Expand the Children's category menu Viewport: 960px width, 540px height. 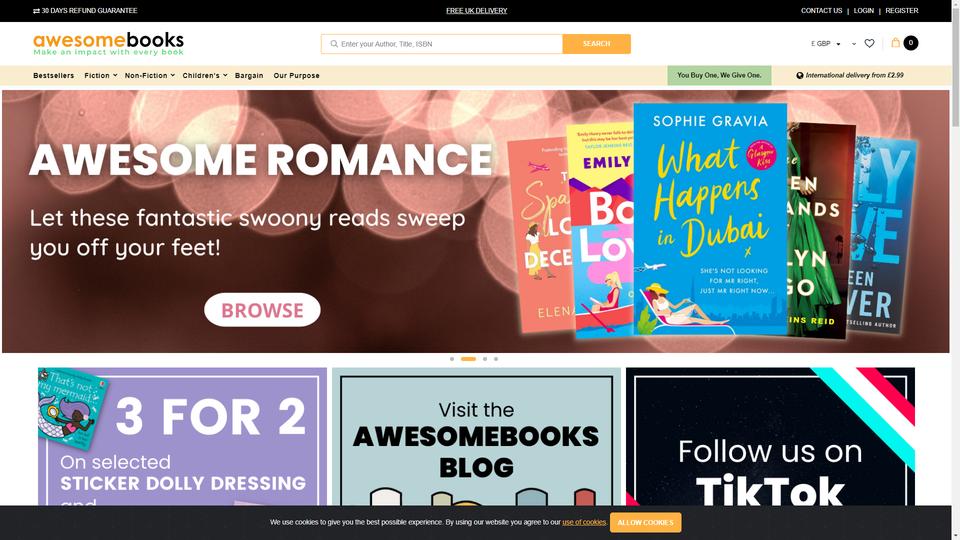[204, 75]
